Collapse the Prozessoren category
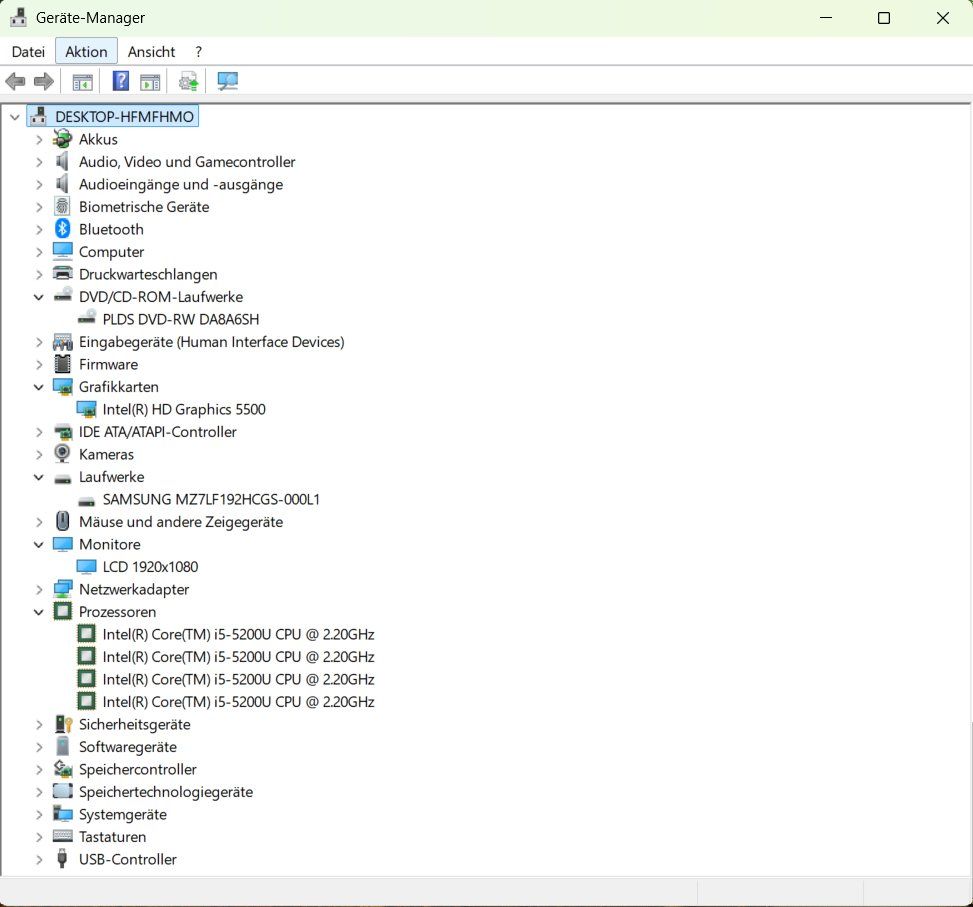 pos(38,612)
